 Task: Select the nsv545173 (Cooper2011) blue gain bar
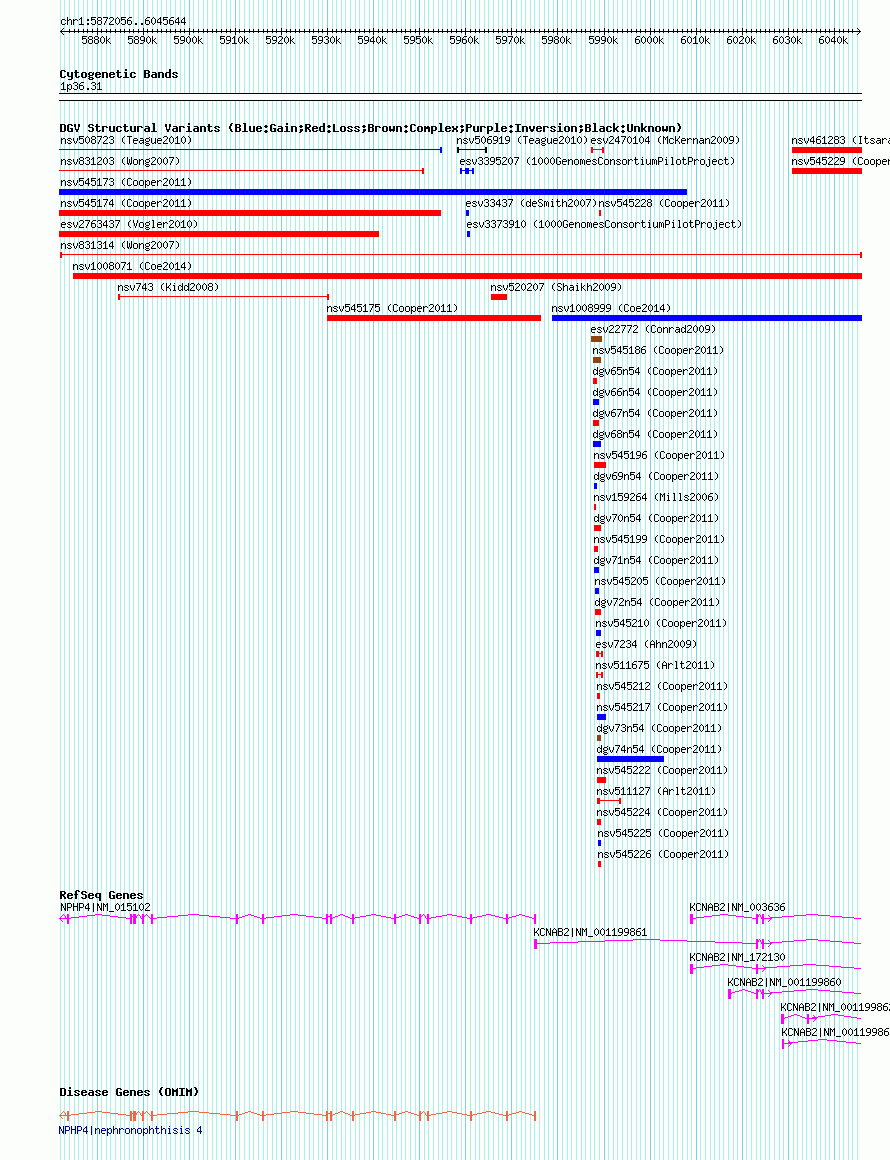coord(373,192)
